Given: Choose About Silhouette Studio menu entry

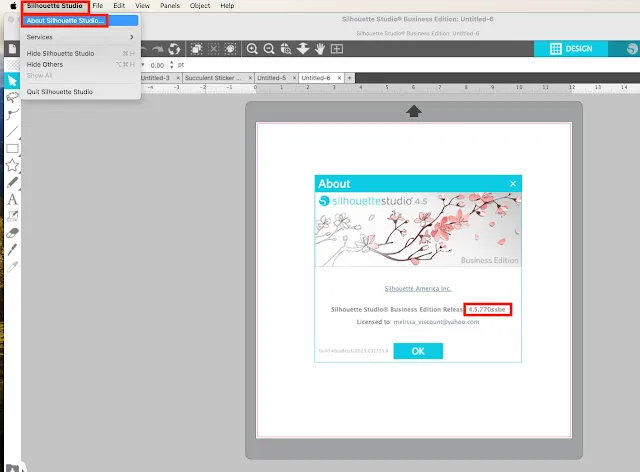Looking at the screenshot, I should tap(80, 20).
